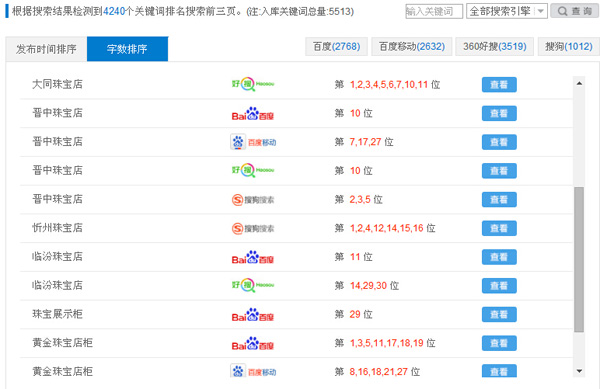Click ranking text 1,2,4,12,14,15,16
The width and height of the screenshot is (600, 389).
386,228
